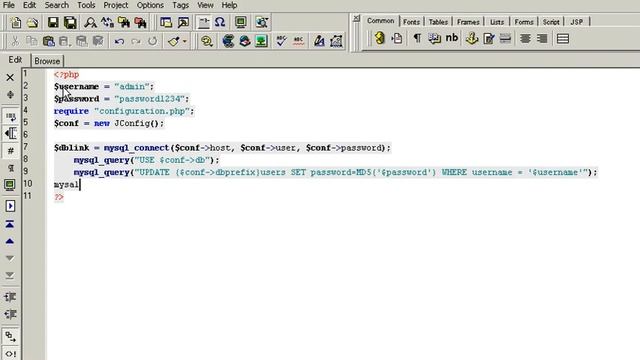
Task: Click the gray down triangle in sidebar
Action: [x=10, y=258]
